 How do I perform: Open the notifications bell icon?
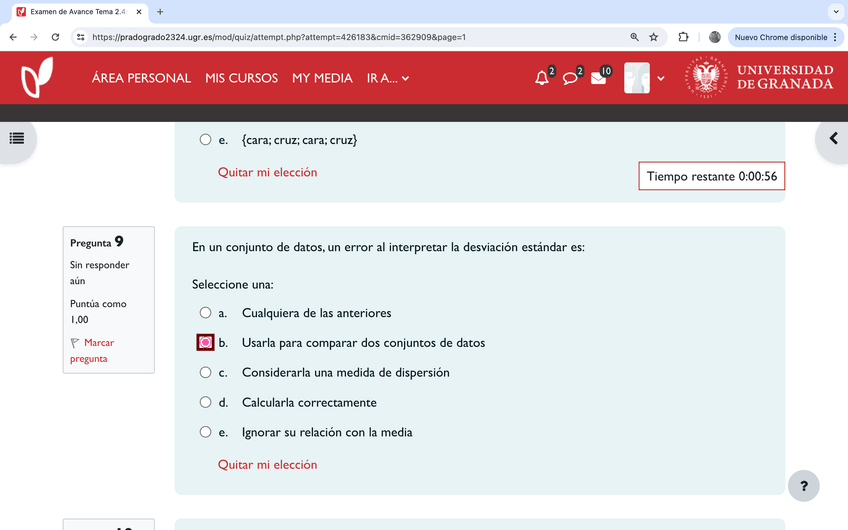tap(542, 78)
